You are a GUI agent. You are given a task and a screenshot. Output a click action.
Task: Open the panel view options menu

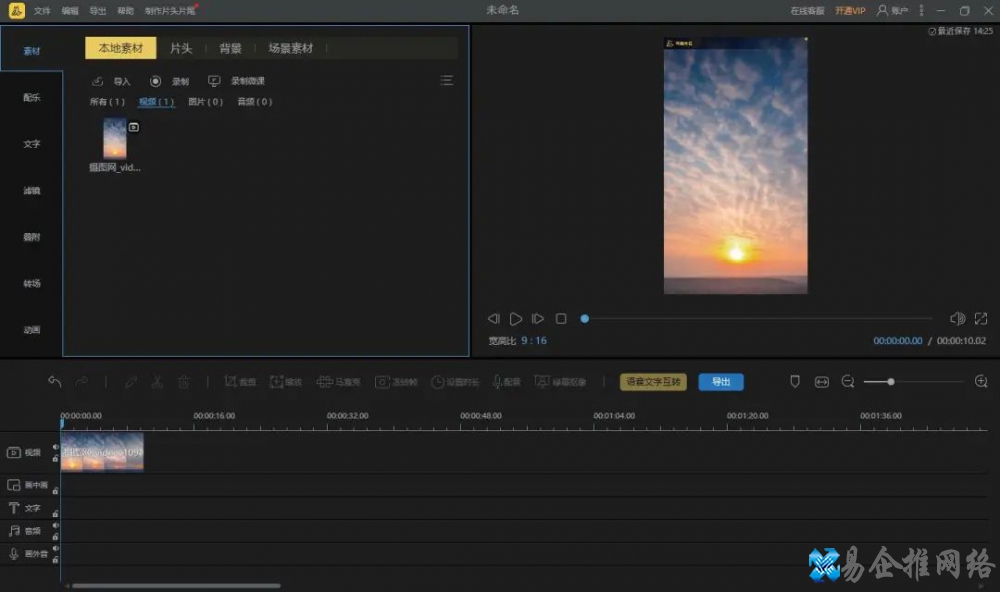coord(446,80)
